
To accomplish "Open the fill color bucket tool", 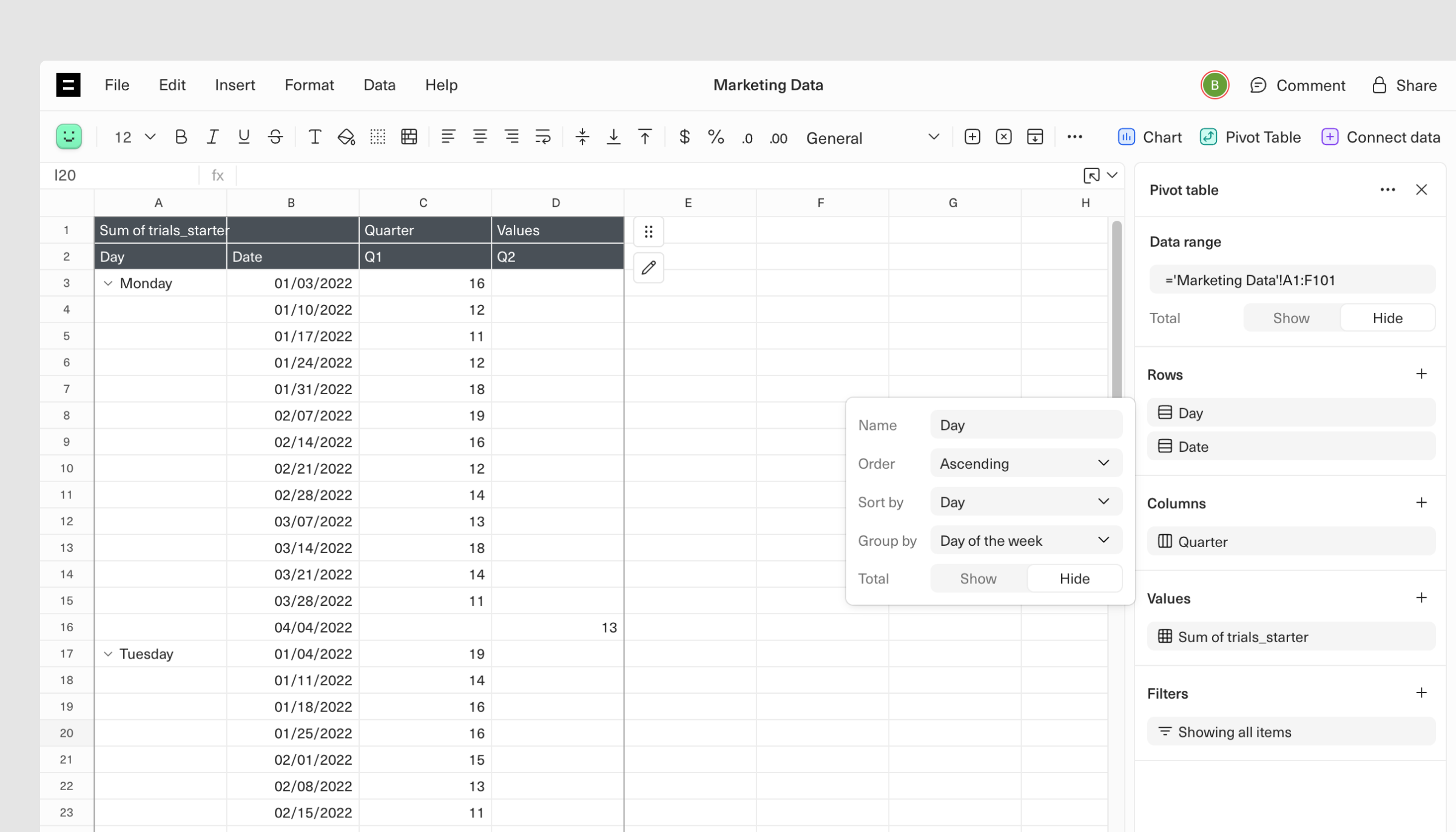I will coord(346,137).
